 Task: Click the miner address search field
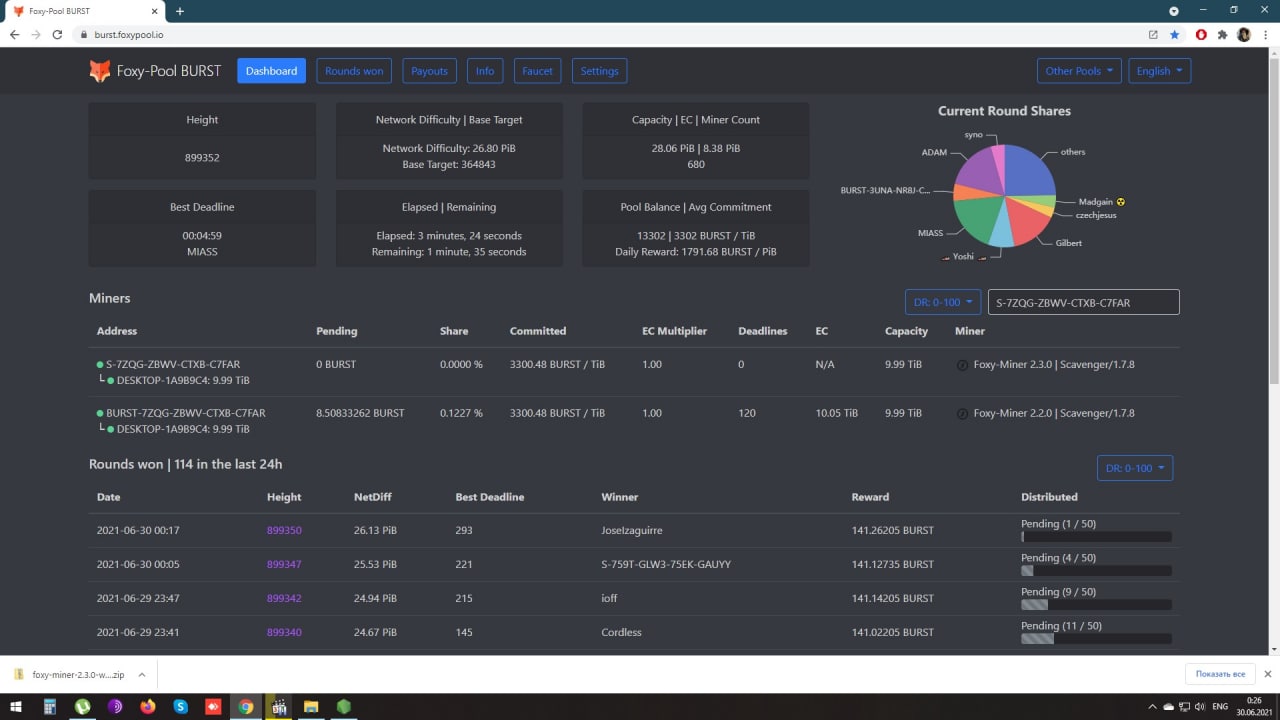coord(1083,302)
